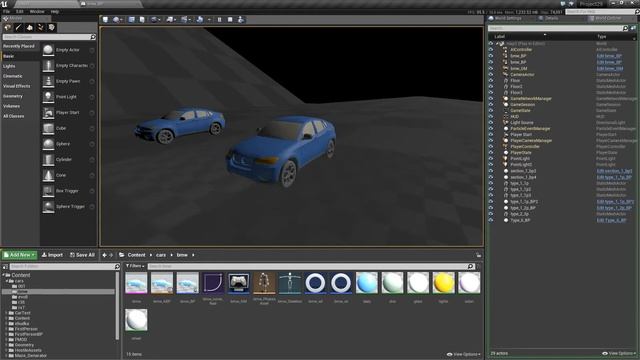Open the Filters dropdown

pos(135,266)
